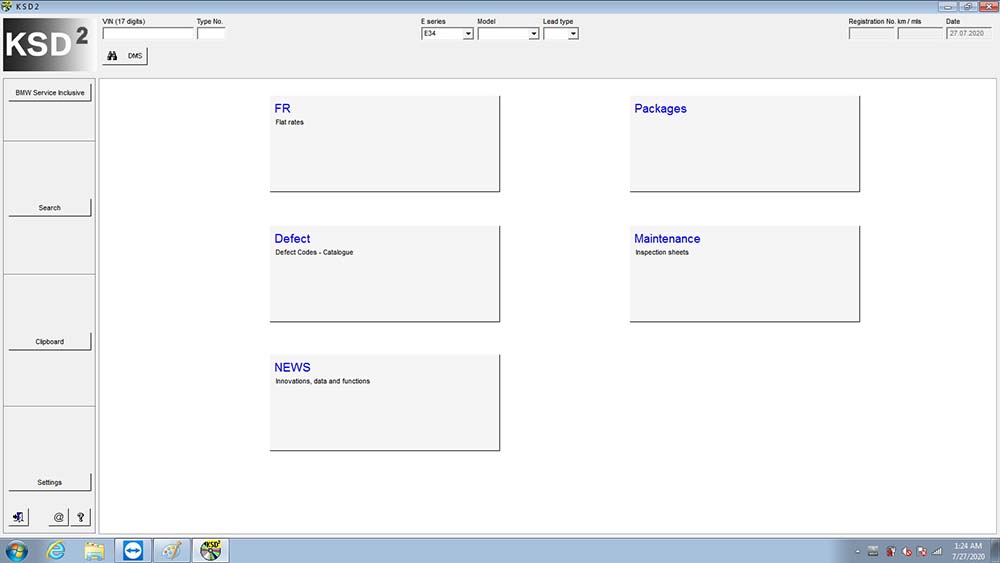Switch to Paint in the taskbar
Screen dimensions: 1000x563
click(x=172, y=550)
